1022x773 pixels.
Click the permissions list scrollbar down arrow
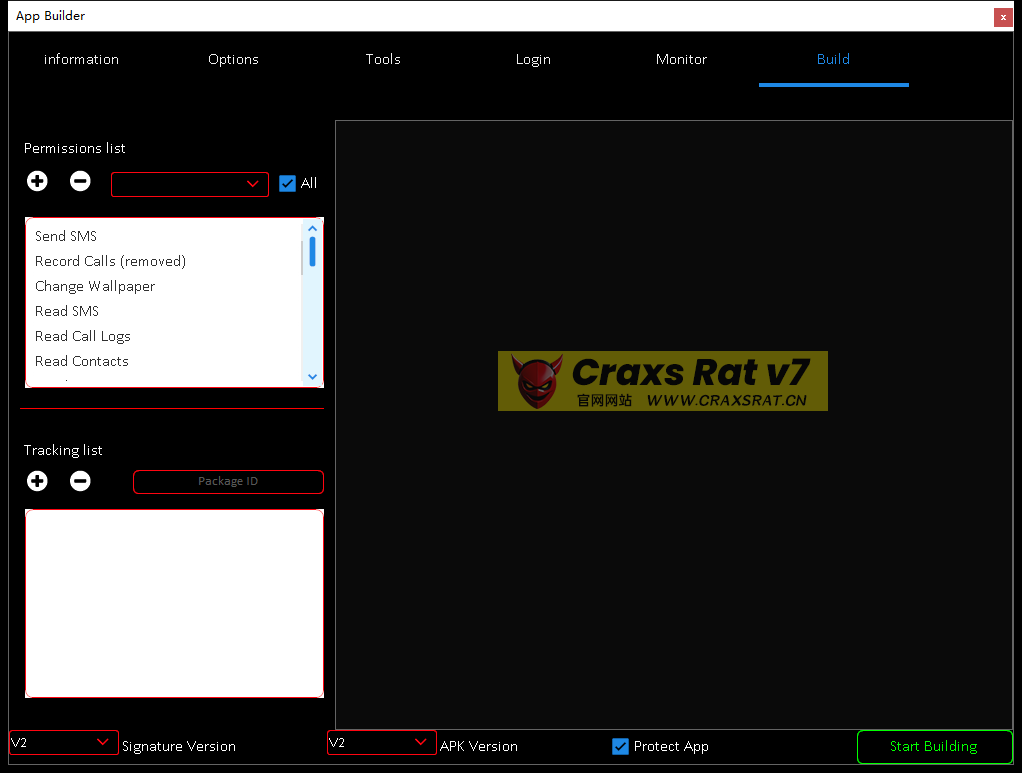coord(312,377)
